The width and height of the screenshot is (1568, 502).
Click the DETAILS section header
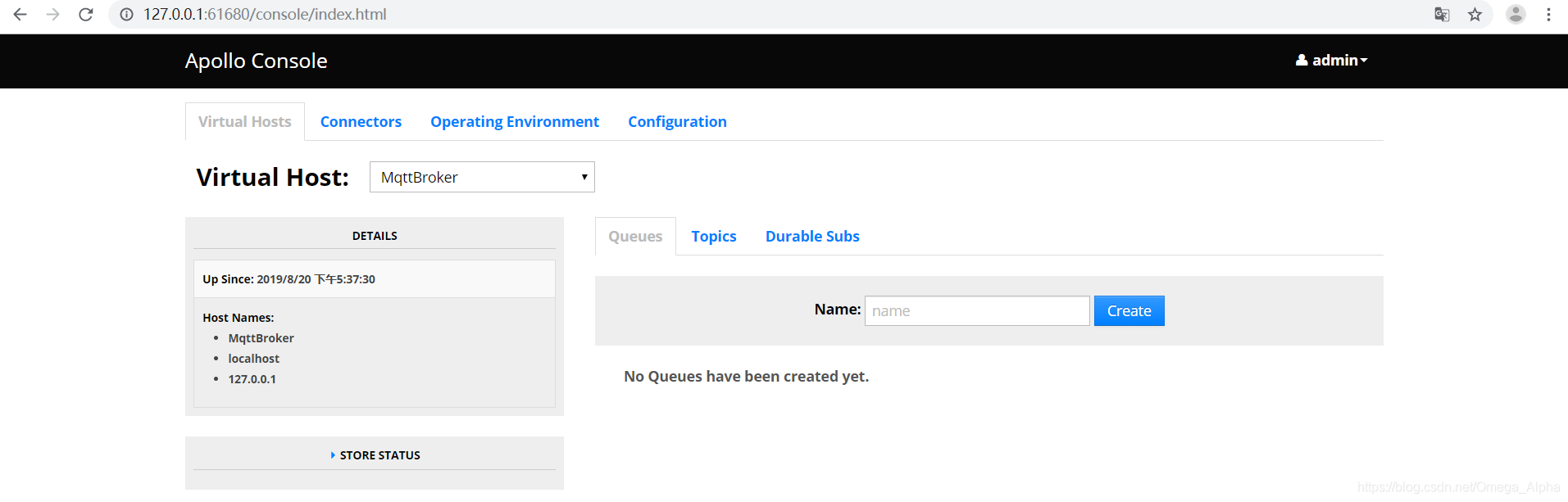375,236
